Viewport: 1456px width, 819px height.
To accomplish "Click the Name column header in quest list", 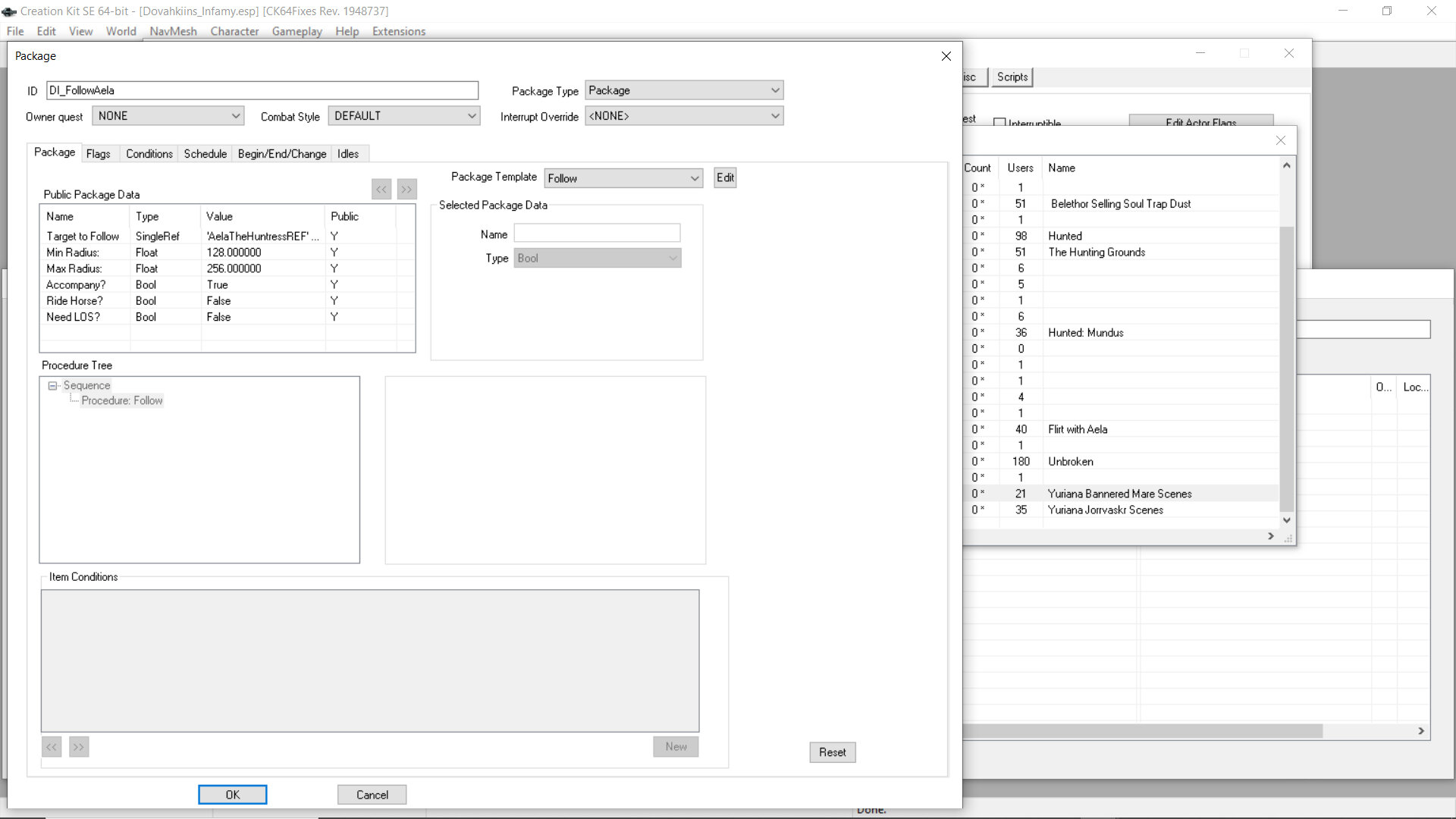I will point(1161,168).
